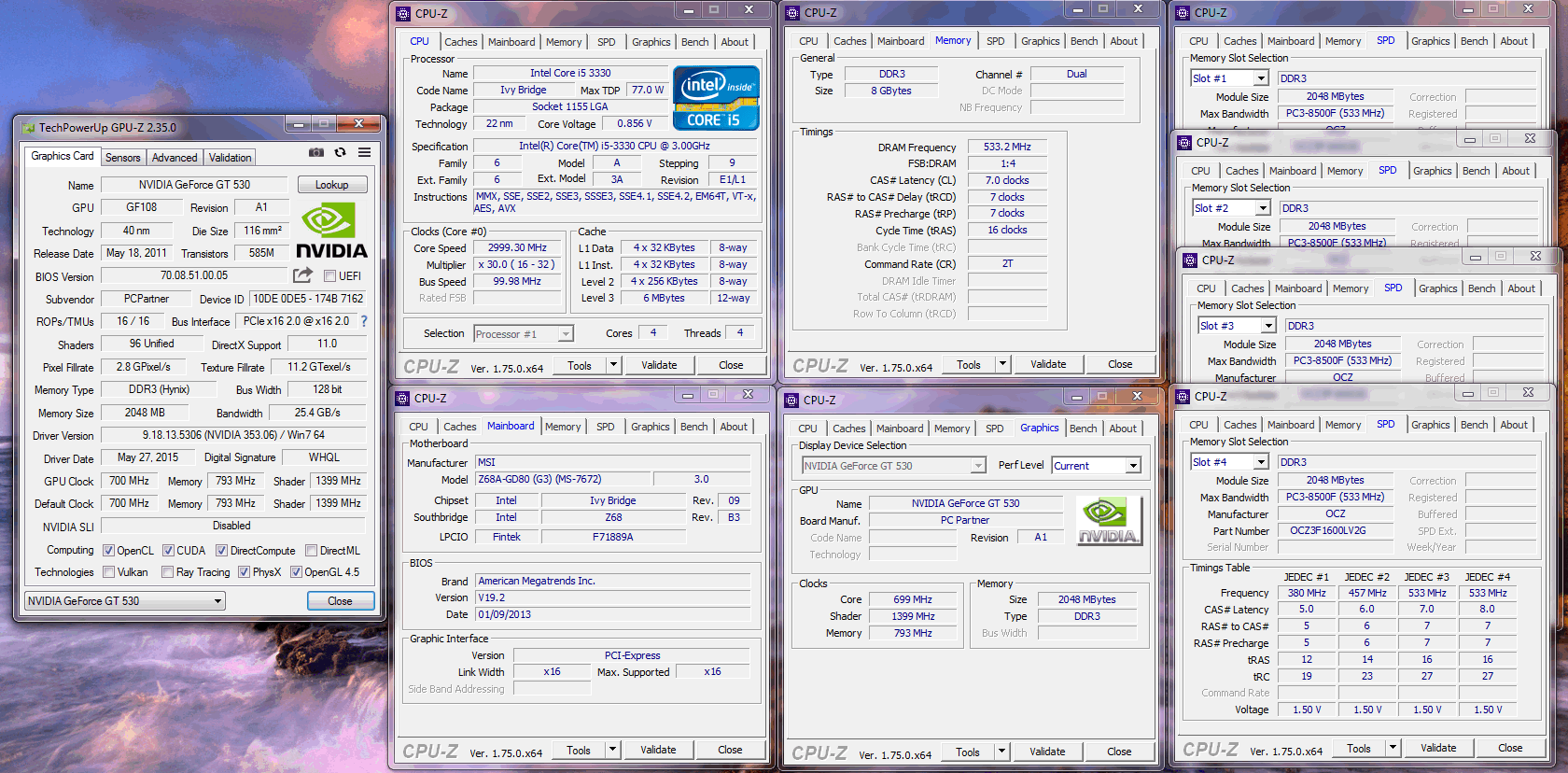Open Memory tab in CPU-Z Slot #4 window

[x=1343, y=425]
